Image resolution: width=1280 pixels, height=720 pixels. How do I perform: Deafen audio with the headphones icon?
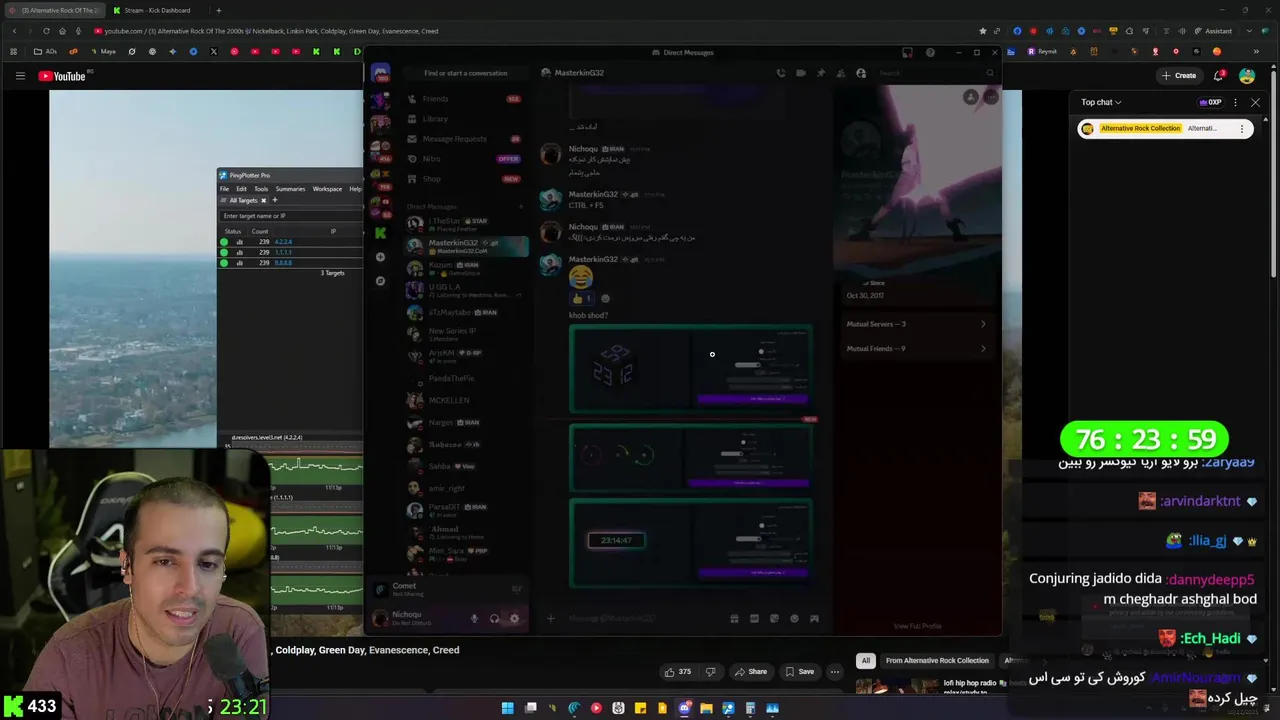point(494,618)
